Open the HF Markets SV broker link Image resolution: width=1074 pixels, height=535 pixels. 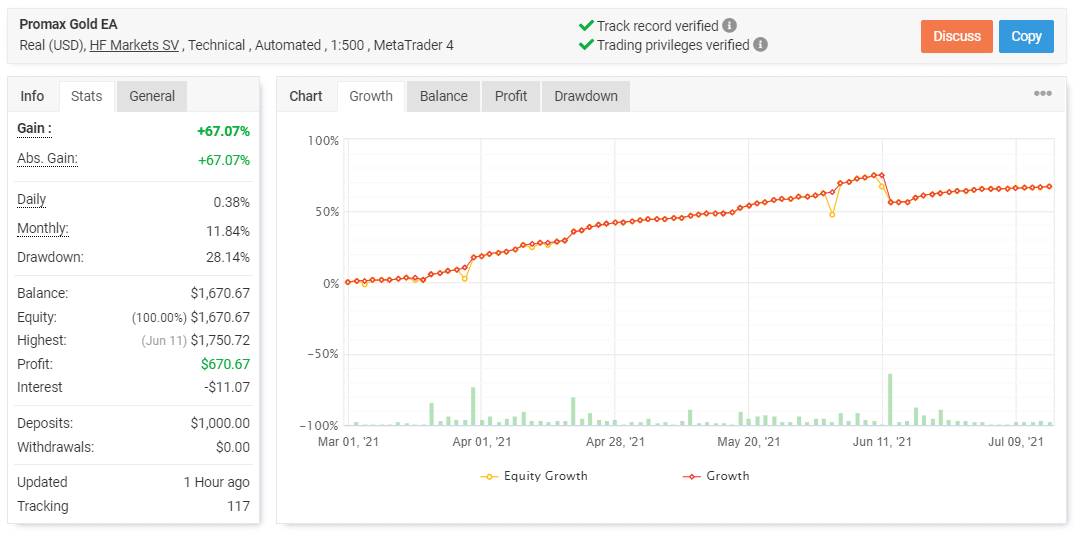(x=135, y=45)
